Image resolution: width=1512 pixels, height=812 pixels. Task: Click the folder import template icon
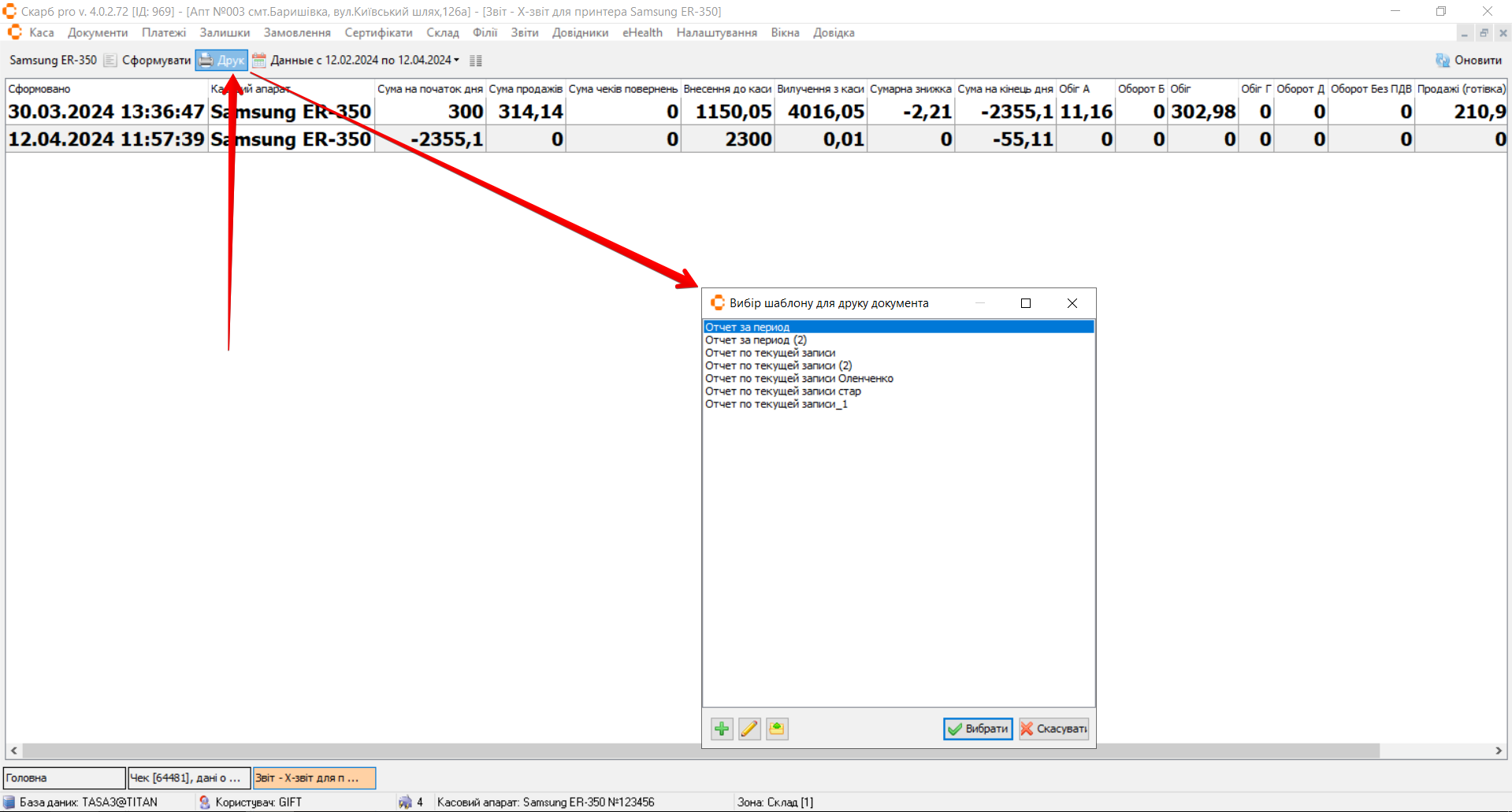(x=777, y=729)
